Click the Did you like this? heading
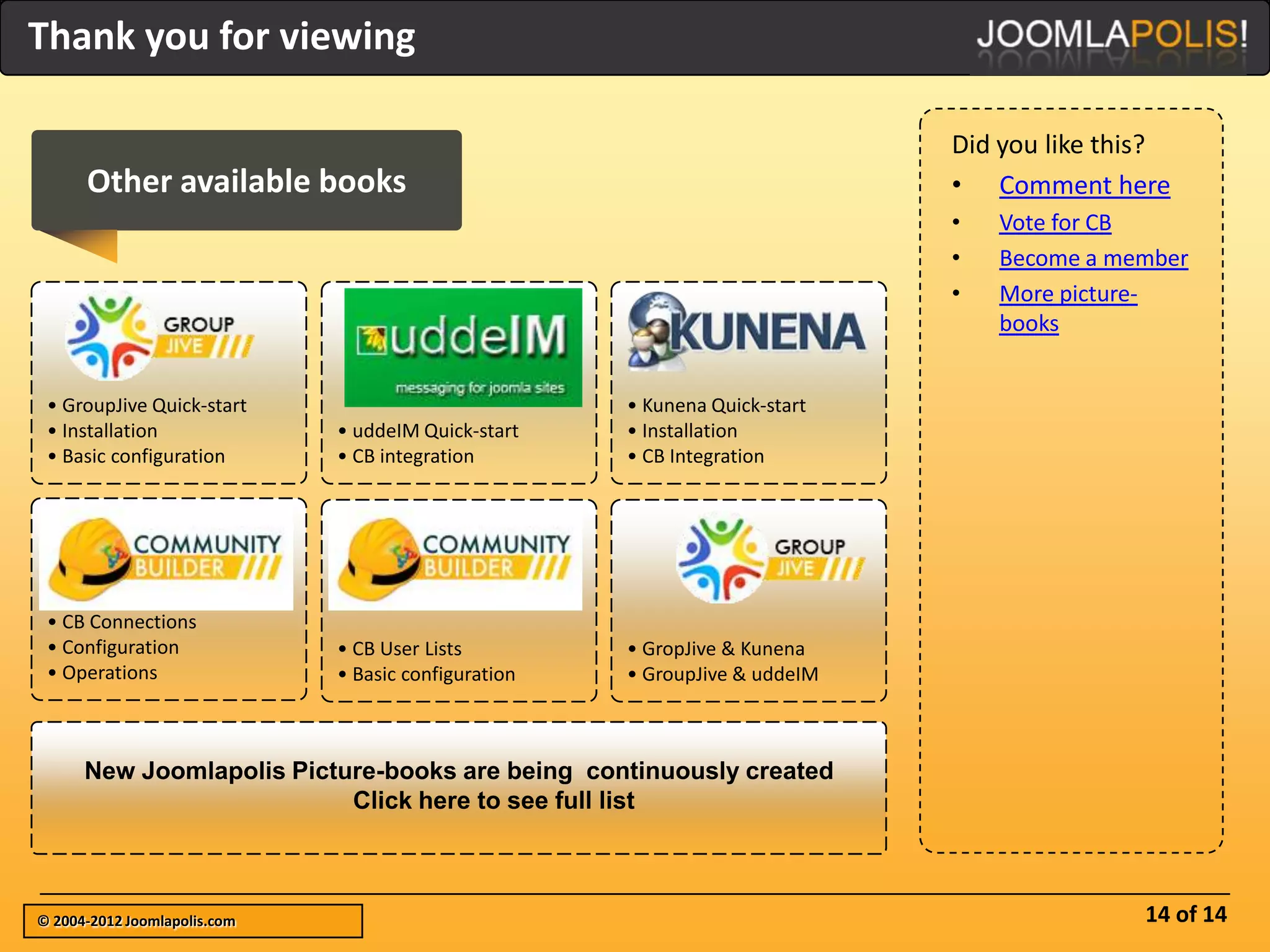 pyautogui.click(x=1048, y=144)
